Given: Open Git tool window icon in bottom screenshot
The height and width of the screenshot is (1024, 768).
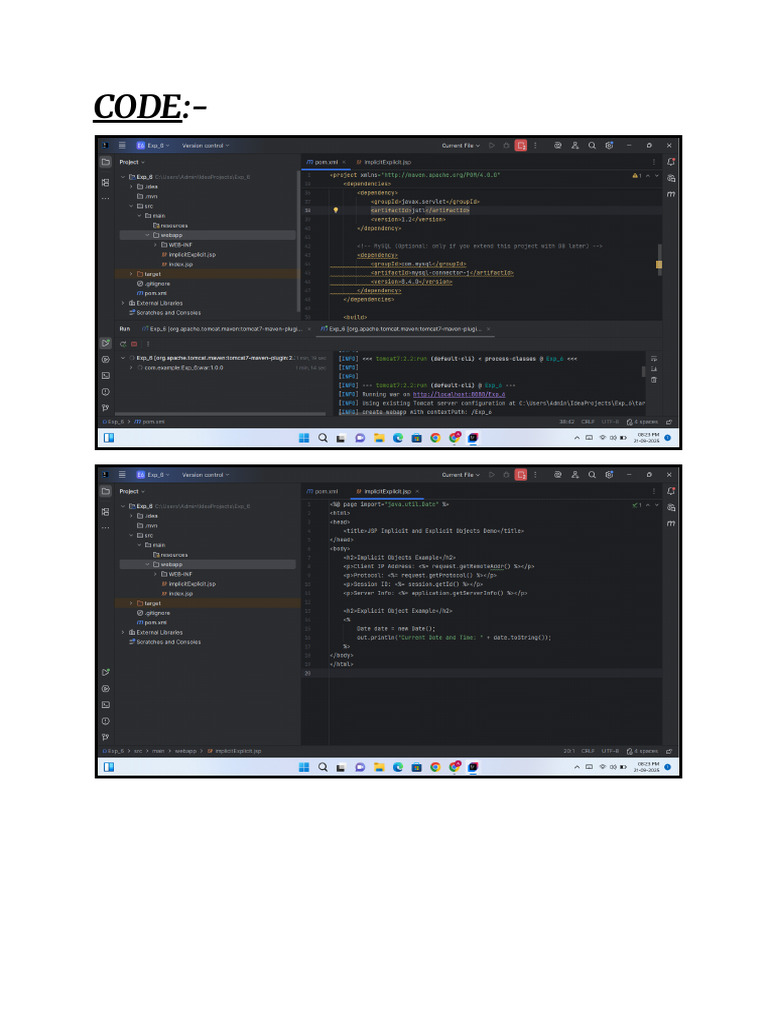Looking at the screenshot, I should click(x=106, y=737).
